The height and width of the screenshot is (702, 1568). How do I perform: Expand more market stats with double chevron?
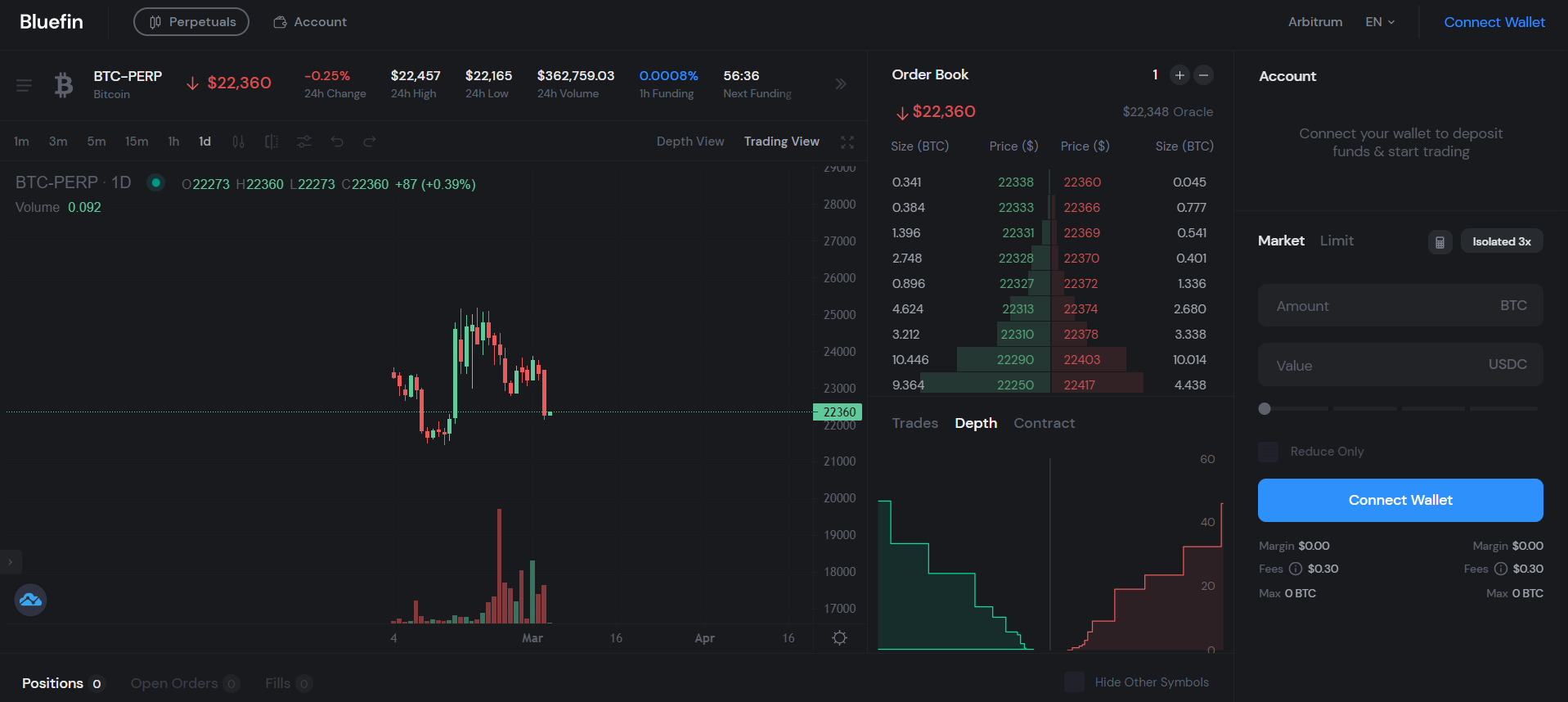click(x=841, y=84)
